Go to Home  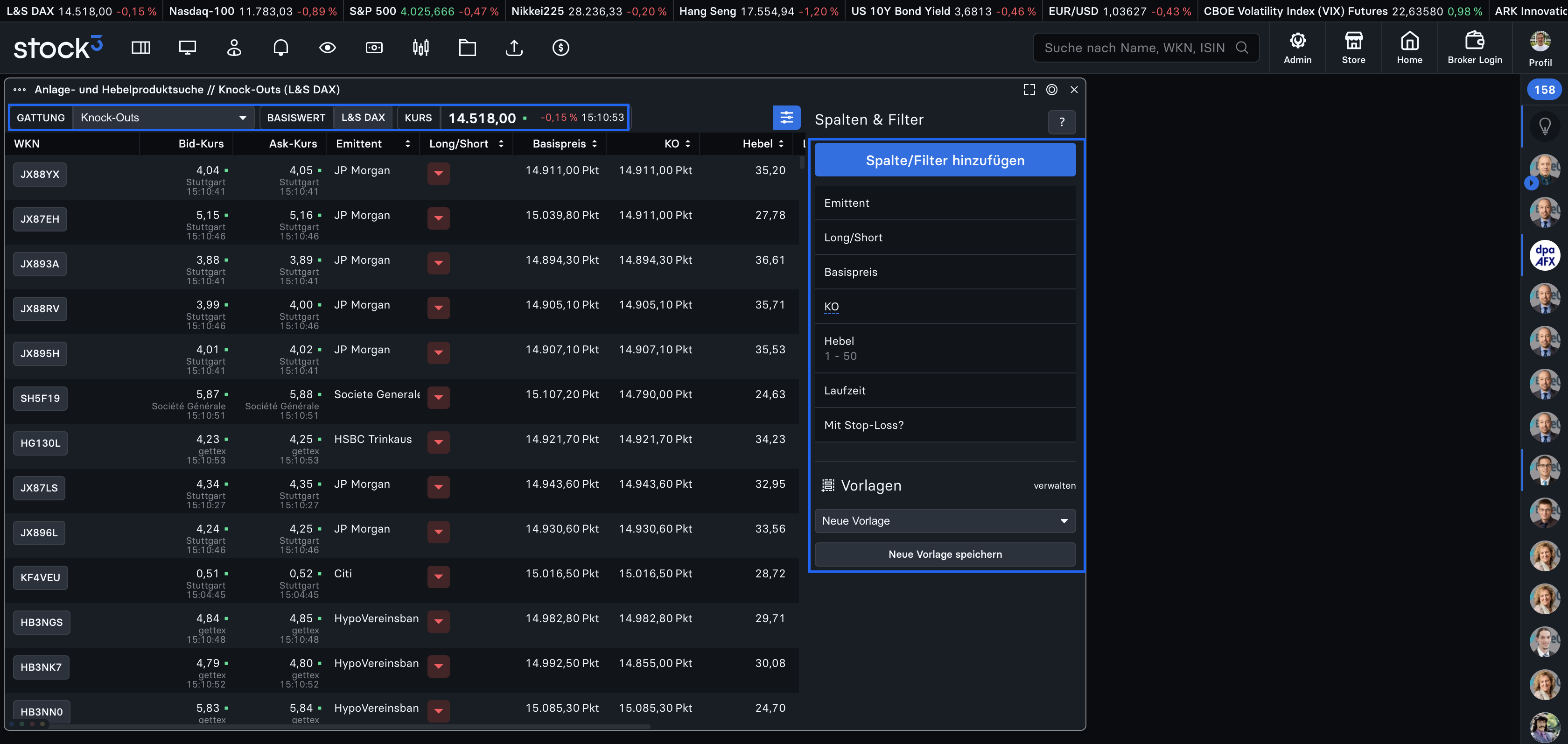pyautogui.click(x=1409, y=48)
